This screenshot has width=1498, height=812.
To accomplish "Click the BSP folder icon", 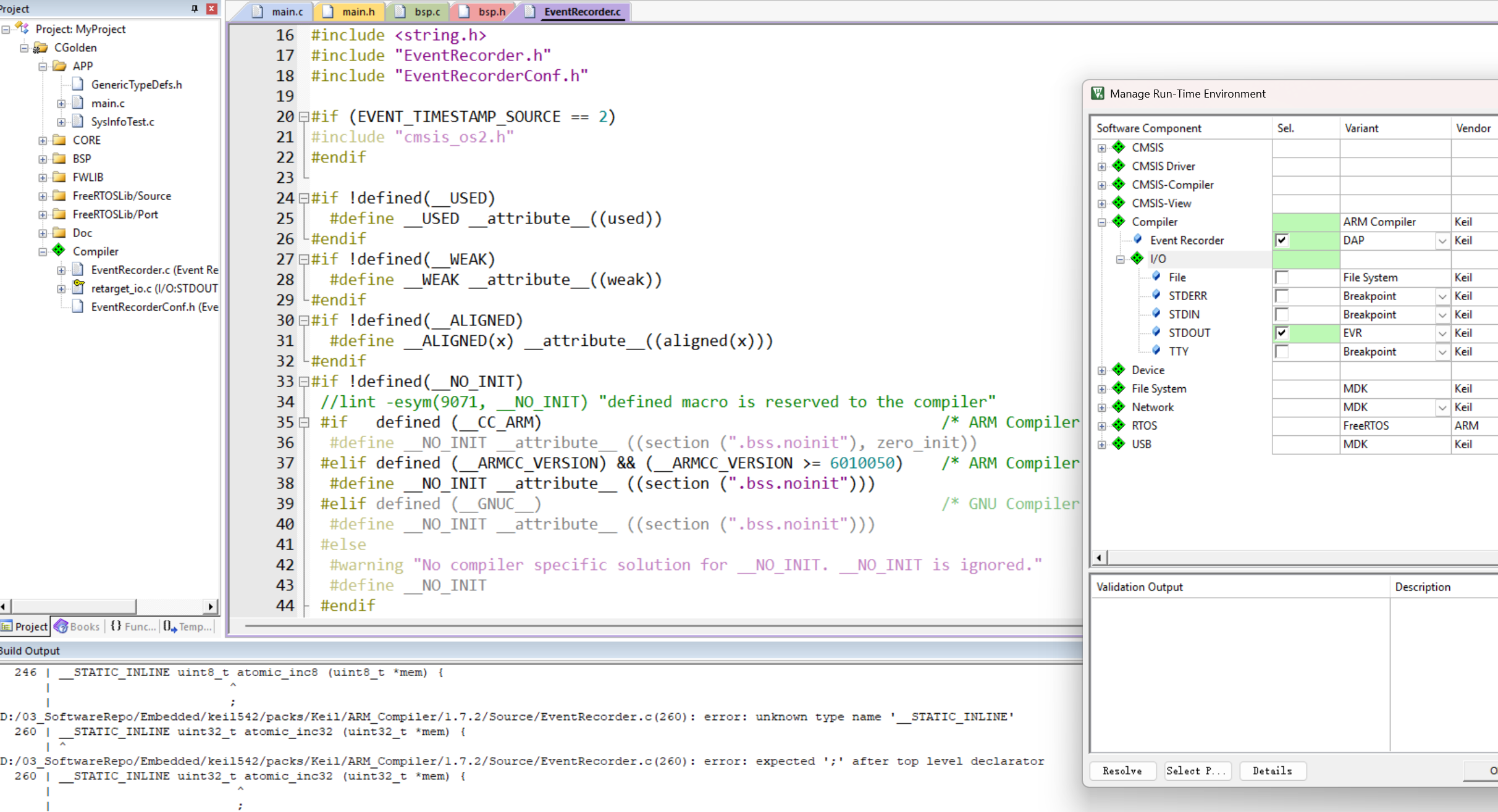I will pos(59,158).
